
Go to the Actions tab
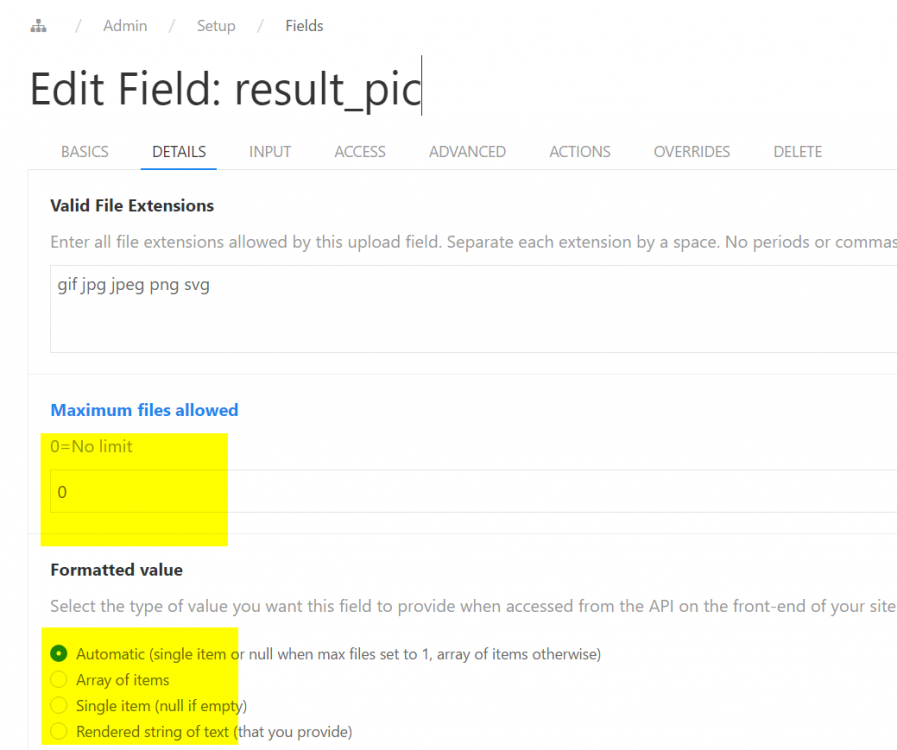coord(580,152)
